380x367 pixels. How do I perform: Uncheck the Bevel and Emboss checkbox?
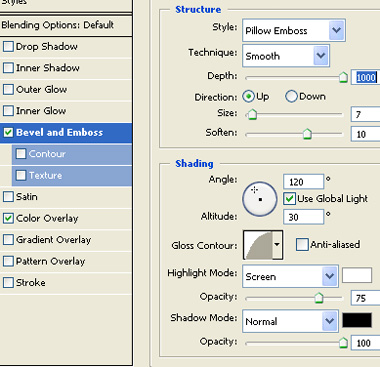click(x=8, y=132)
